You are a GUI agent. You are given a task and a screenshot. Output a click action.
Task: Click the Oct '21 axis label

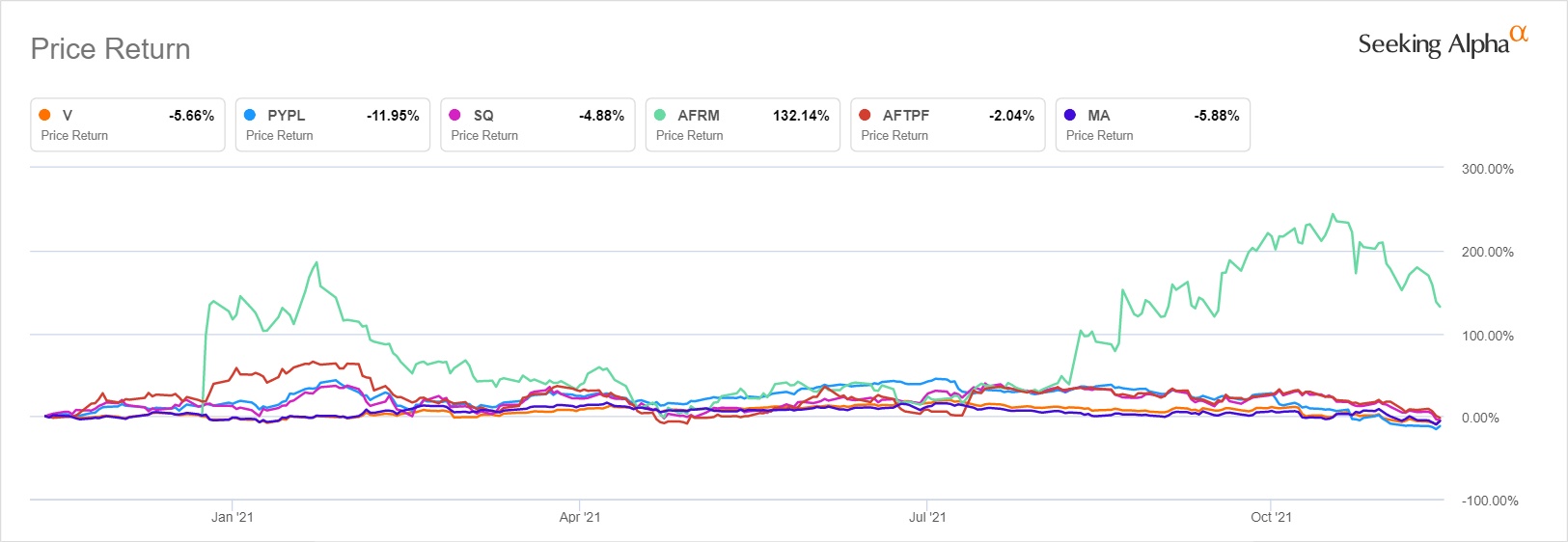(x=1271, y=517)
